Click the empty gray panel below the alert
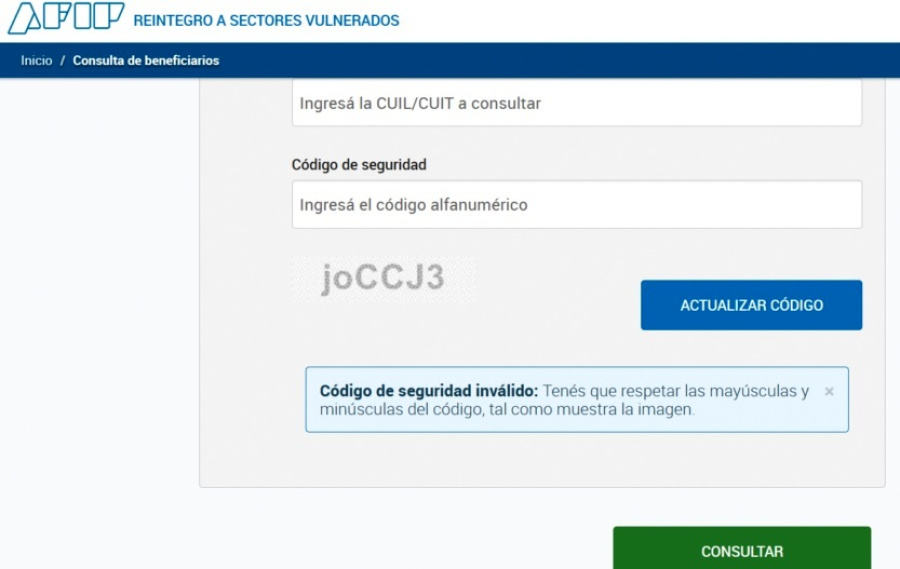The height and width of the screenshot is (569, 900). tap(542, 459)
